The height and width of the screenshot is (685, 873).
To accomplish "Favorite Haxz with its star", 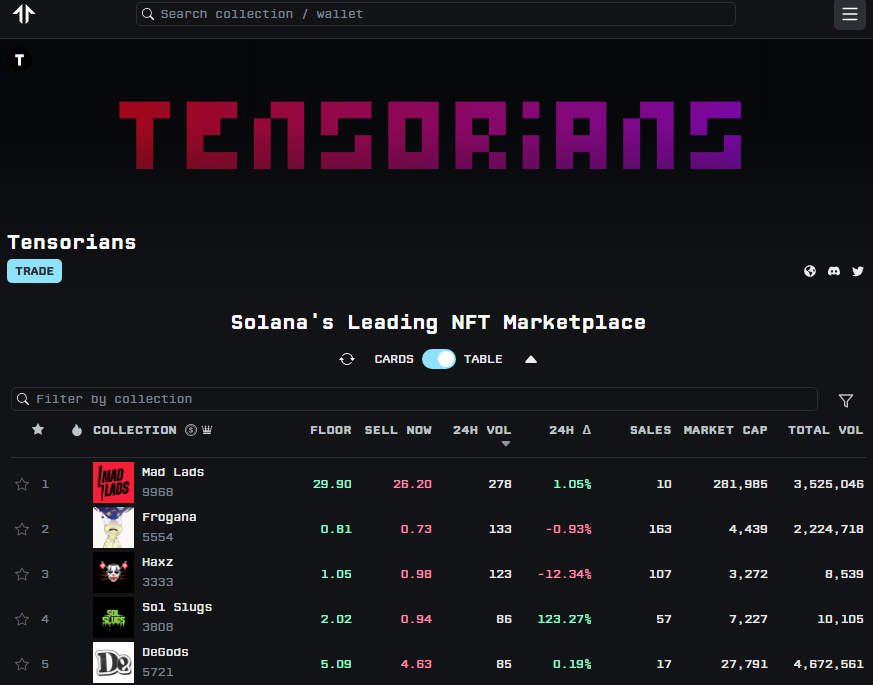I will point(22,574).
